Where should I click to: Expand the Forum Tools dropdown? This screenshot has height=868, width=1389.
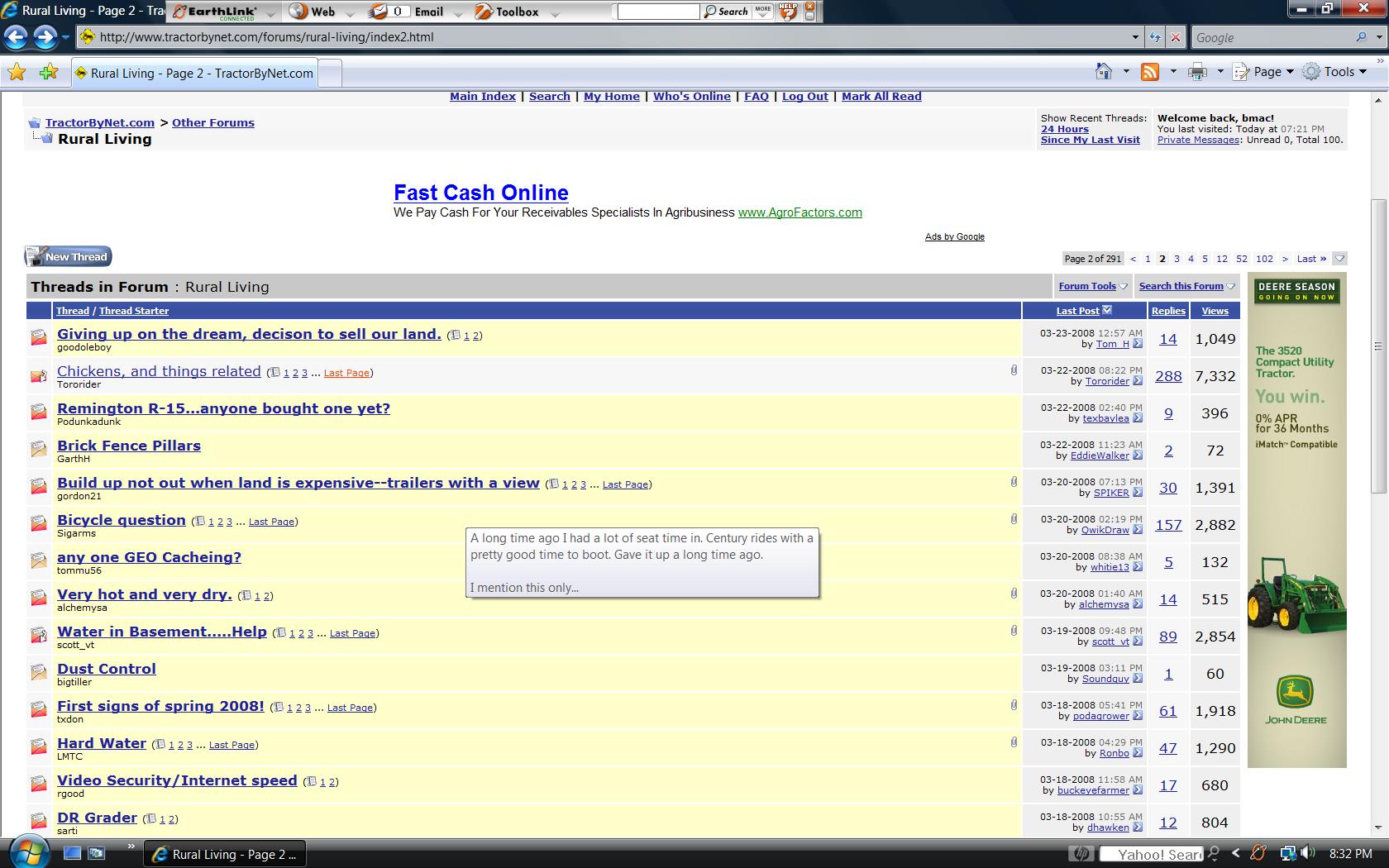(1092, 286)
